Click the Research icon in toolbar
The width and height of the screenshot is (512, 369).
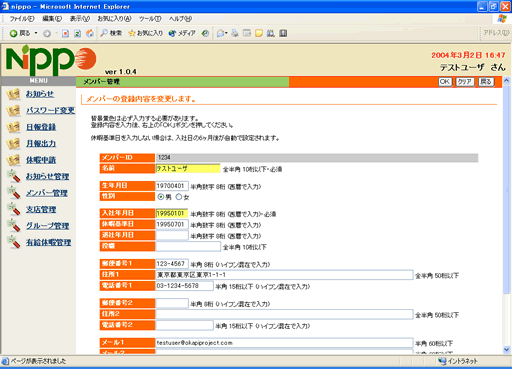[271, 33]
